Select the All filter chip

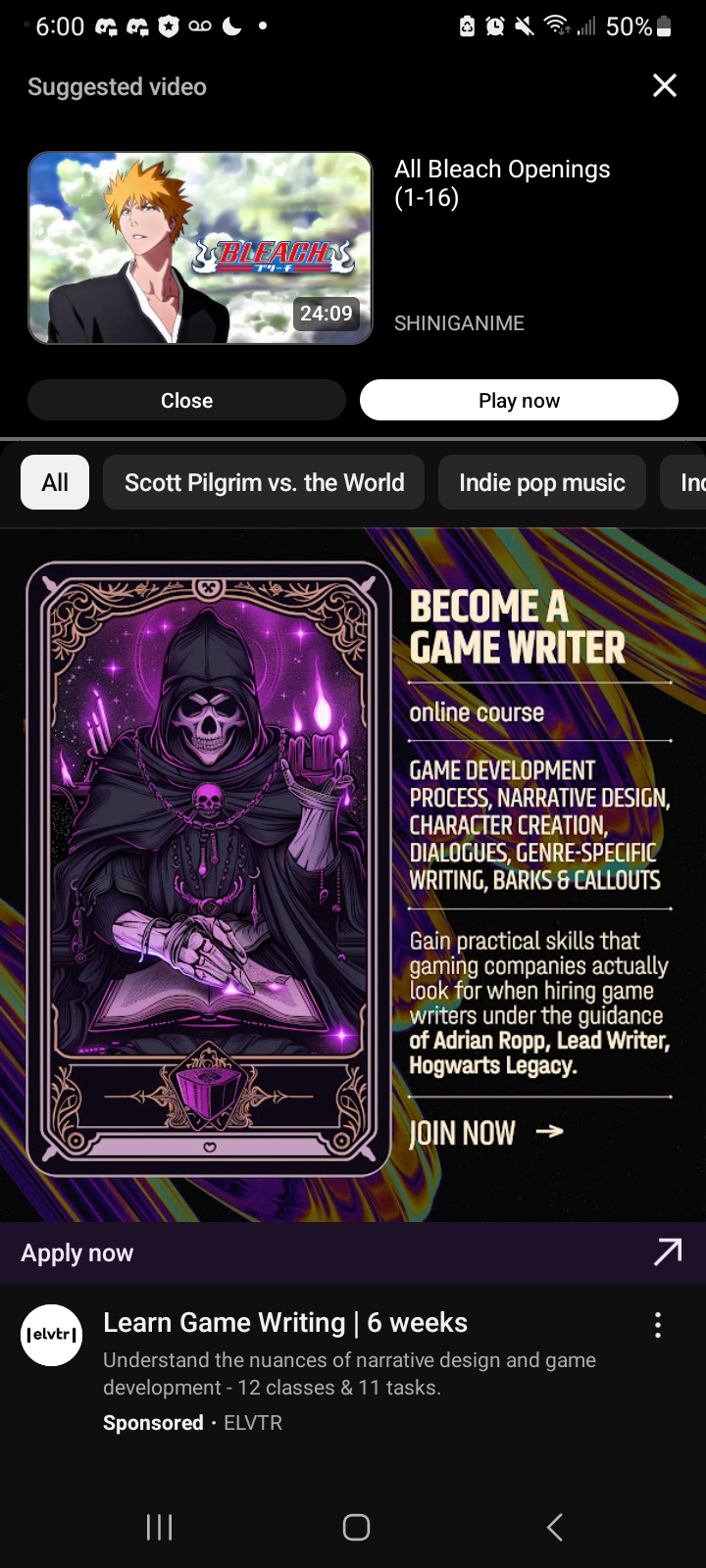pos(55,482)
